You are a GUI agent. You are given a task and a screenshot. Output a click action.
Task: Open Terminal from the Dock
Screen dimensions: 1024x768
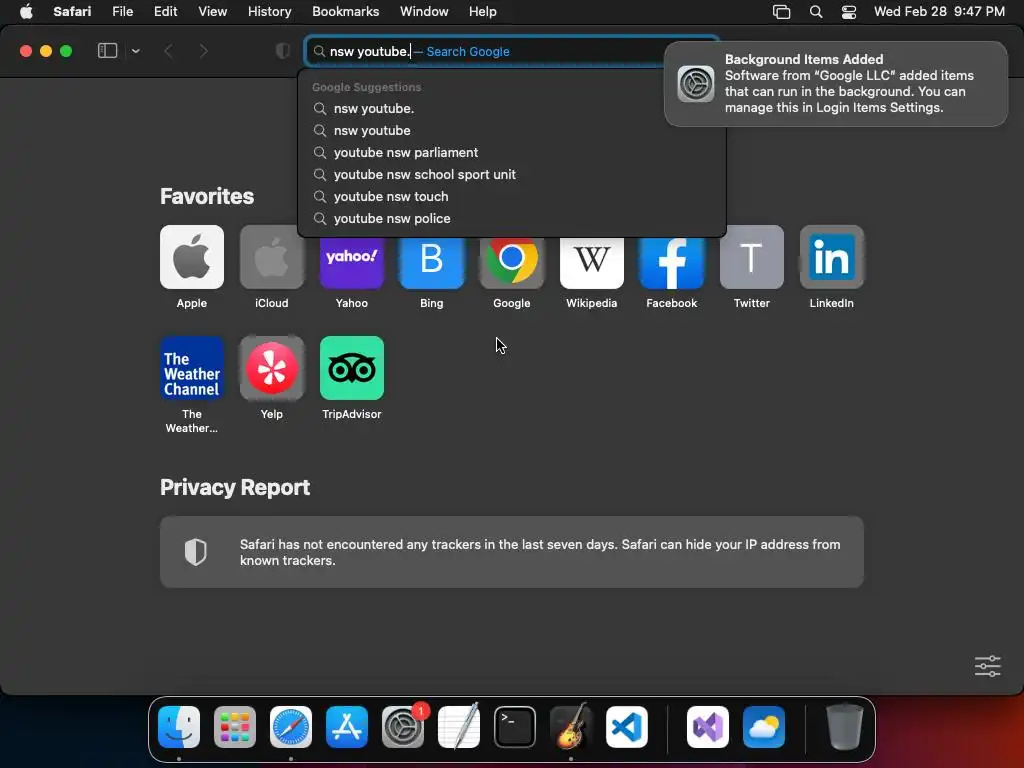click(515, 727)
